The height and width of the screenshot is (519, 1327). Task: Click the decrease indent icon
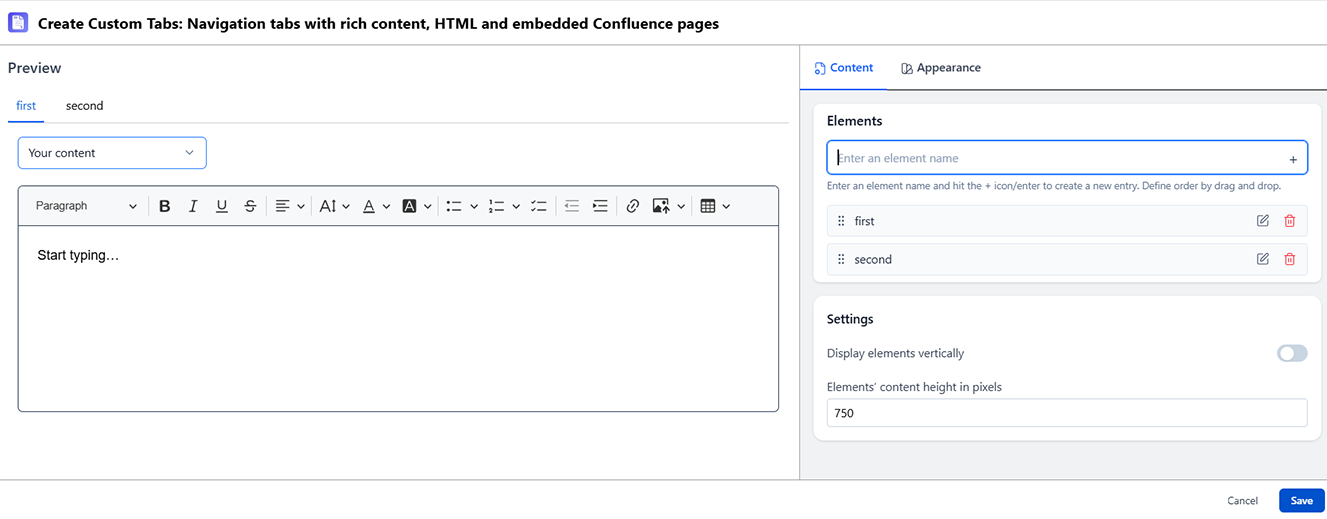tap(572, 206)
